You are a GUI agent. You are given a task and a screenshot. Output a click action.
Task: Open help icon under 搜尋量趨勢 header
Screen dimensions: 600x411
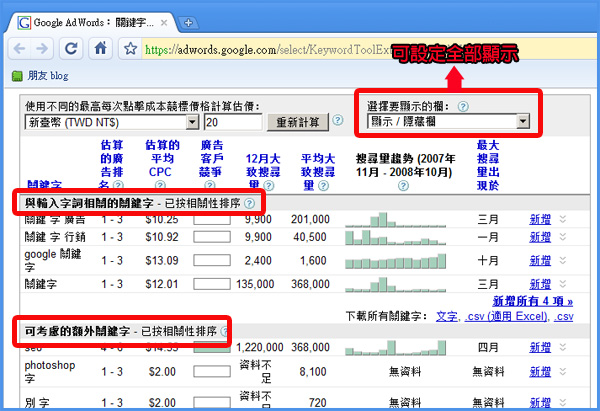(403, 186)
